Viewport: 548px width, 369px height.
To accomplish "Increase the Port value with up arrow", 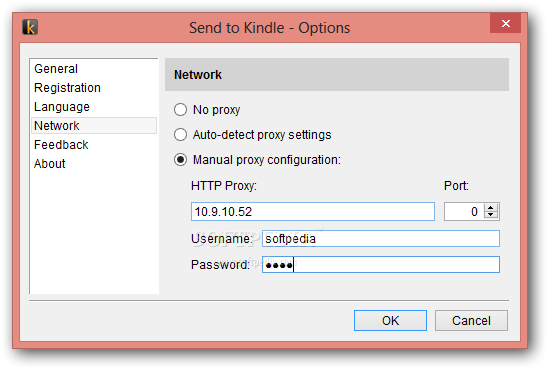I will [x=491, y=208].
